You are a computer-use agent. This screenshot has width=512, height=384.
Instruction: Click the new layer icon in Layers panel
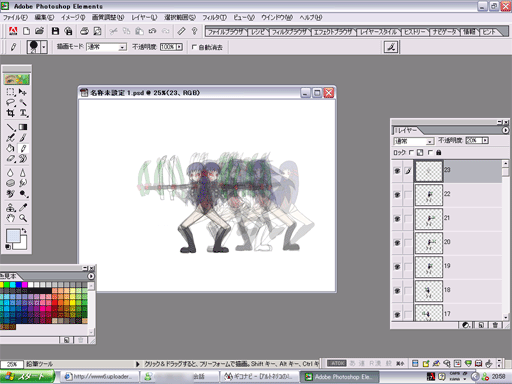(481, 325)
